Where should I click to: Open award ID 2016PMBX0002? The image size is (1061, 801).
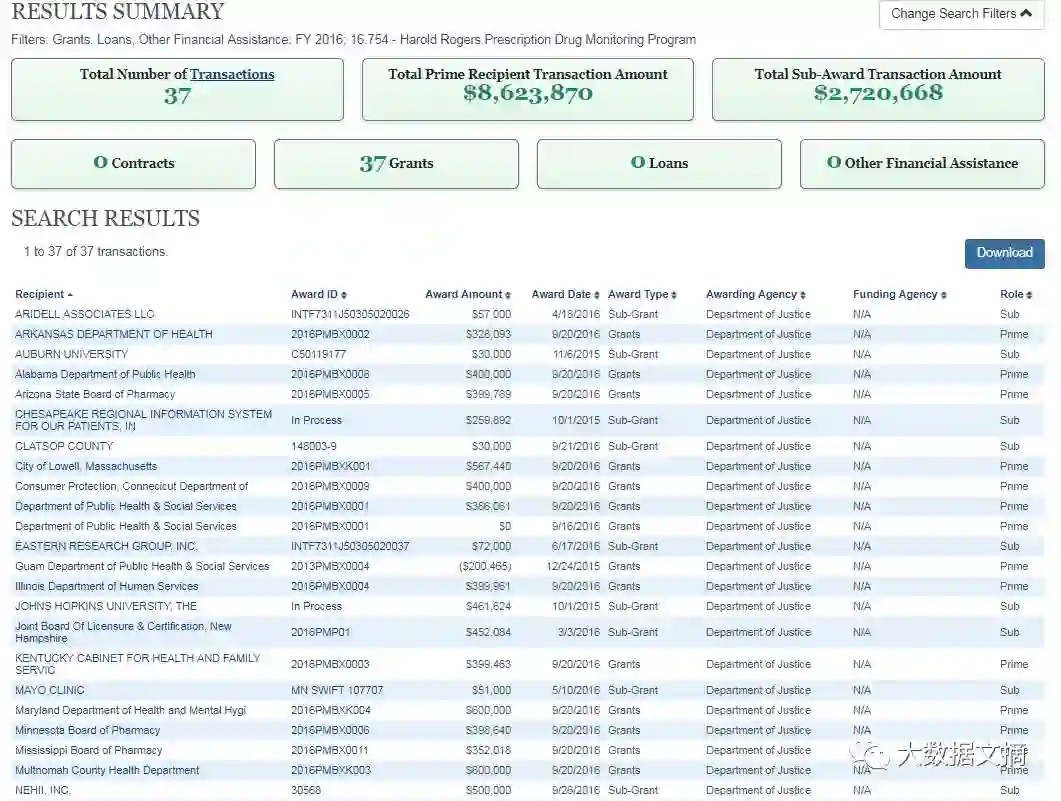(x=330, y=335)
